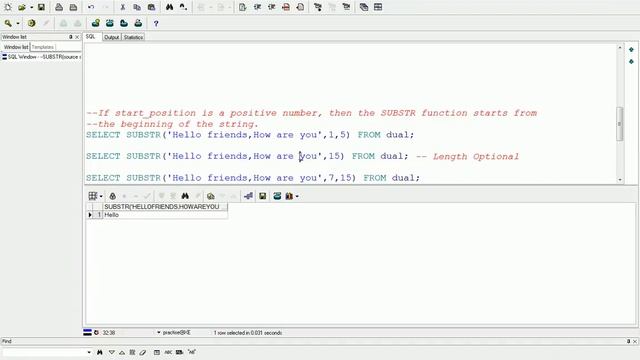
Task: Paste clipboard with the Paste icon
Action: pos(151,7)
